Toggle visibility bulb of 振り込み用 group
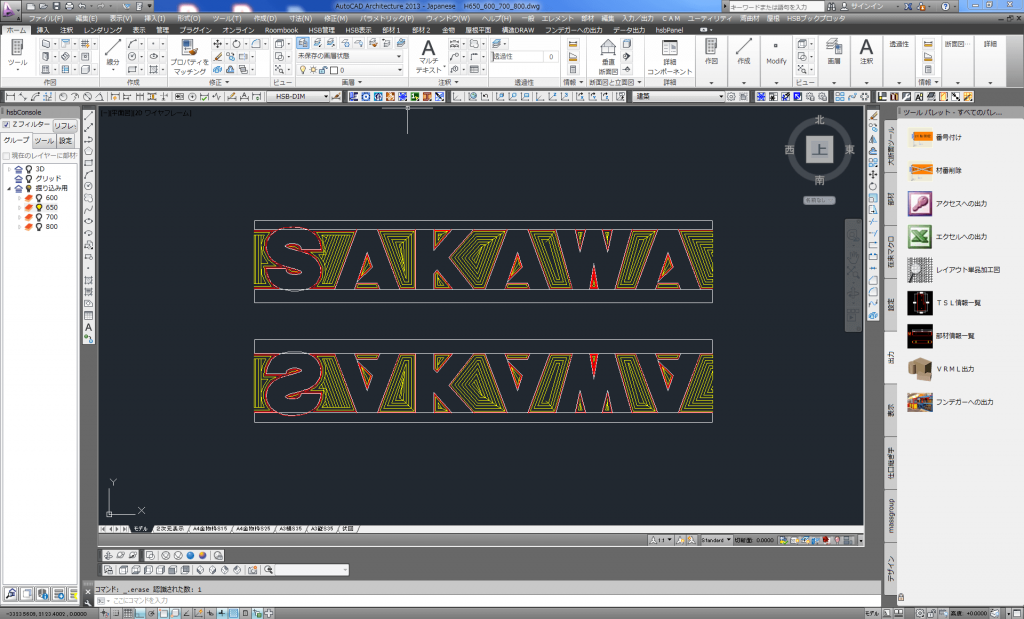The image size is (1024, 619). [29, 188]
